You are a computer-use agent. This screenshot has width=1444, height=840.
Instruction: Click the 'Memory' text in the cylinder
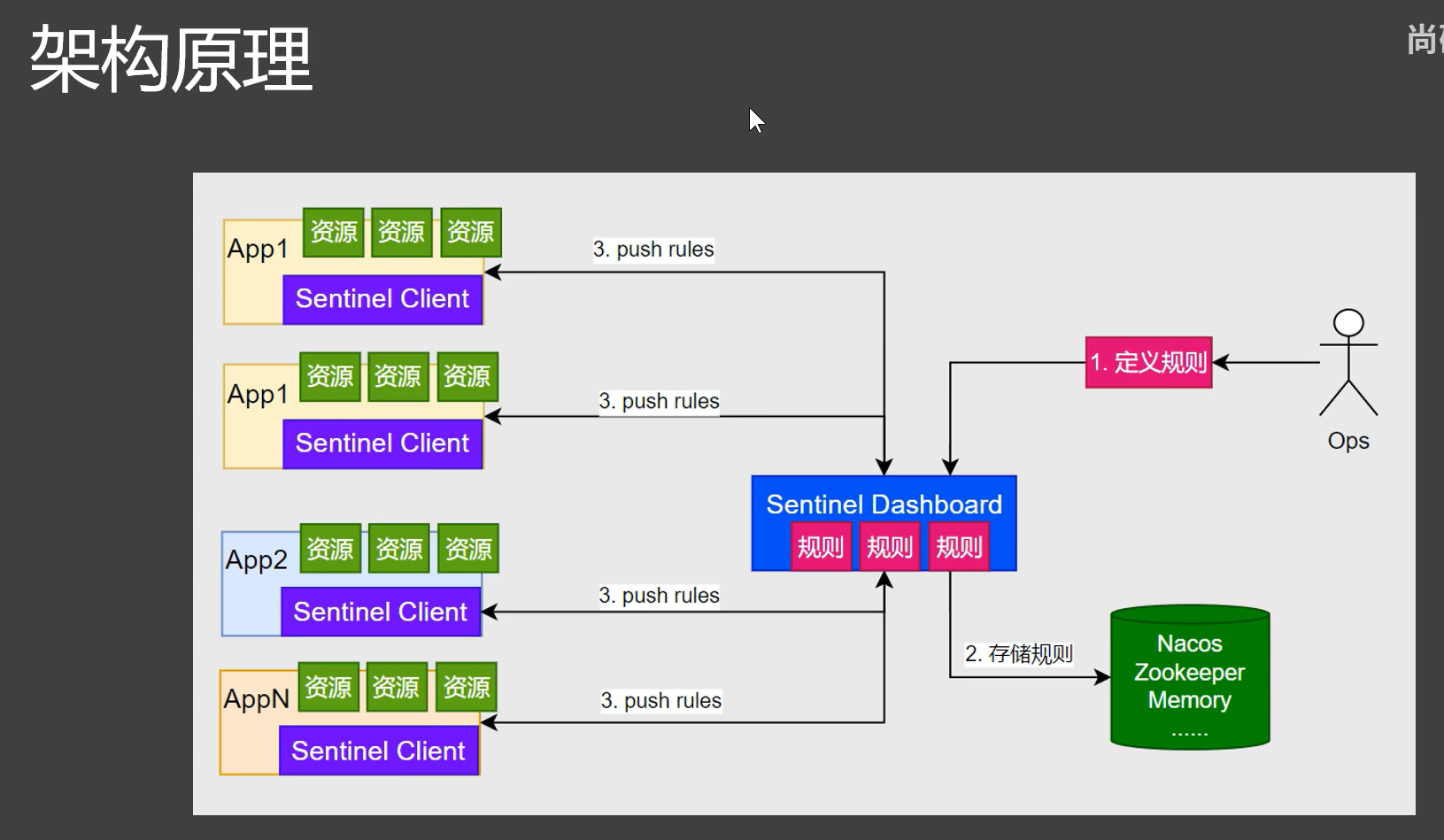point(1190,700)
